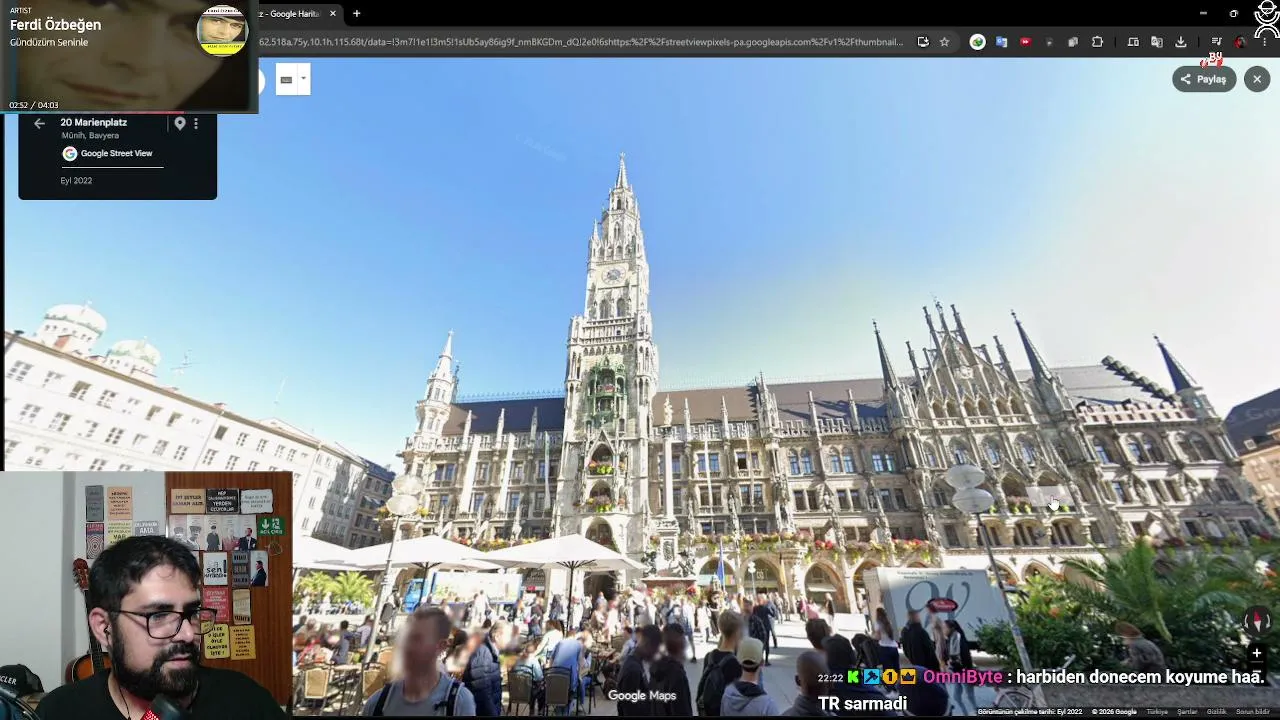Click the dark grey extension icon
The image size is (1280, 720).
[1049, 42]
